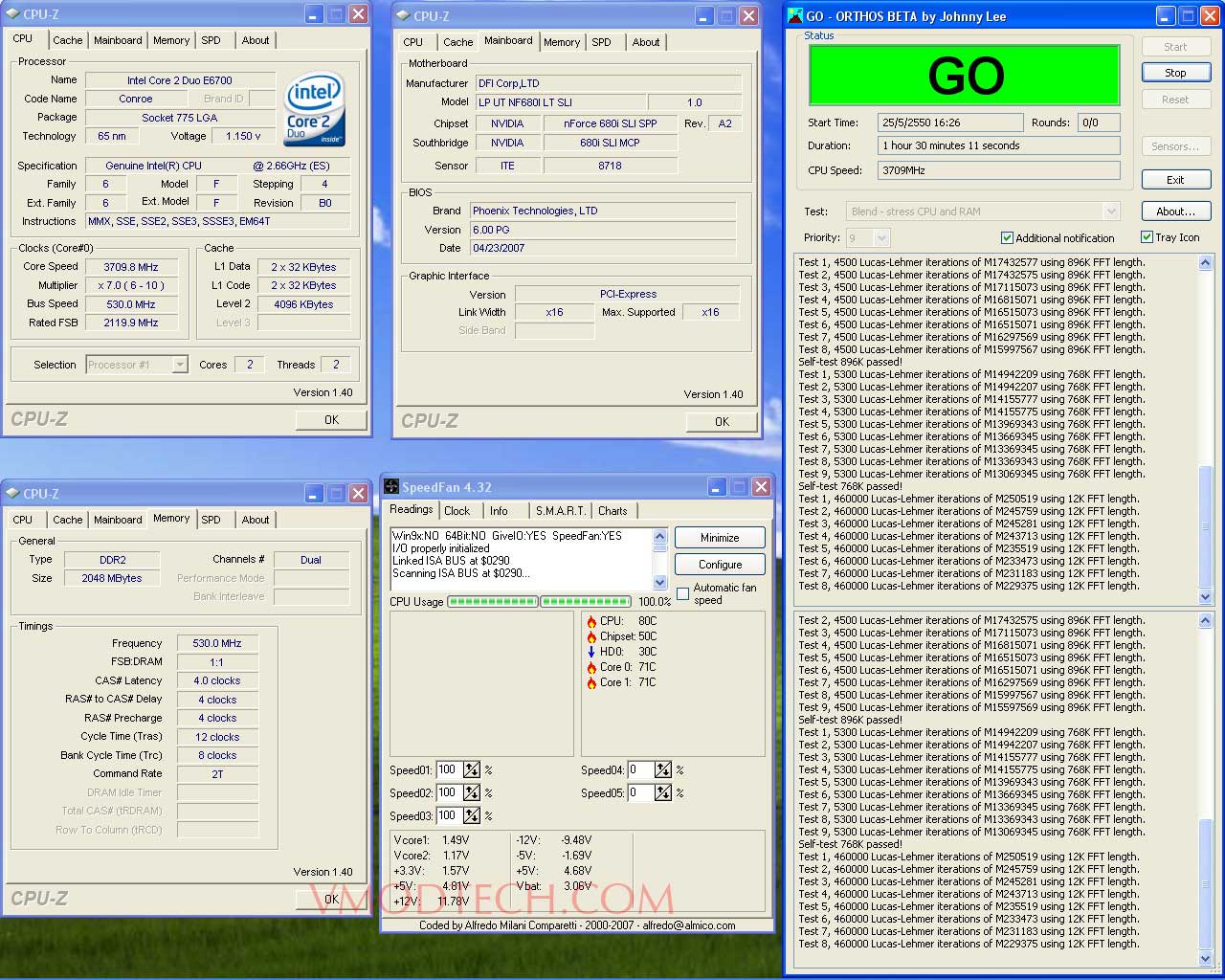The image size is (1225, 980).
Task: Click the ORTHOS CPU Speed 3709MHz field
Action: tap(999, 170)
